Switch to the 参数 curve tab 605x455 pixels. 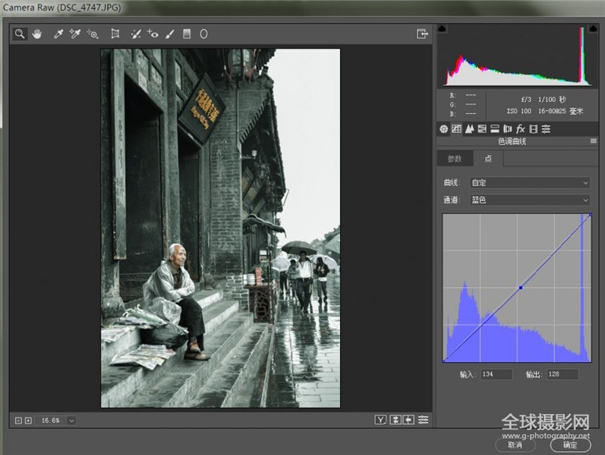pos(455,159)
